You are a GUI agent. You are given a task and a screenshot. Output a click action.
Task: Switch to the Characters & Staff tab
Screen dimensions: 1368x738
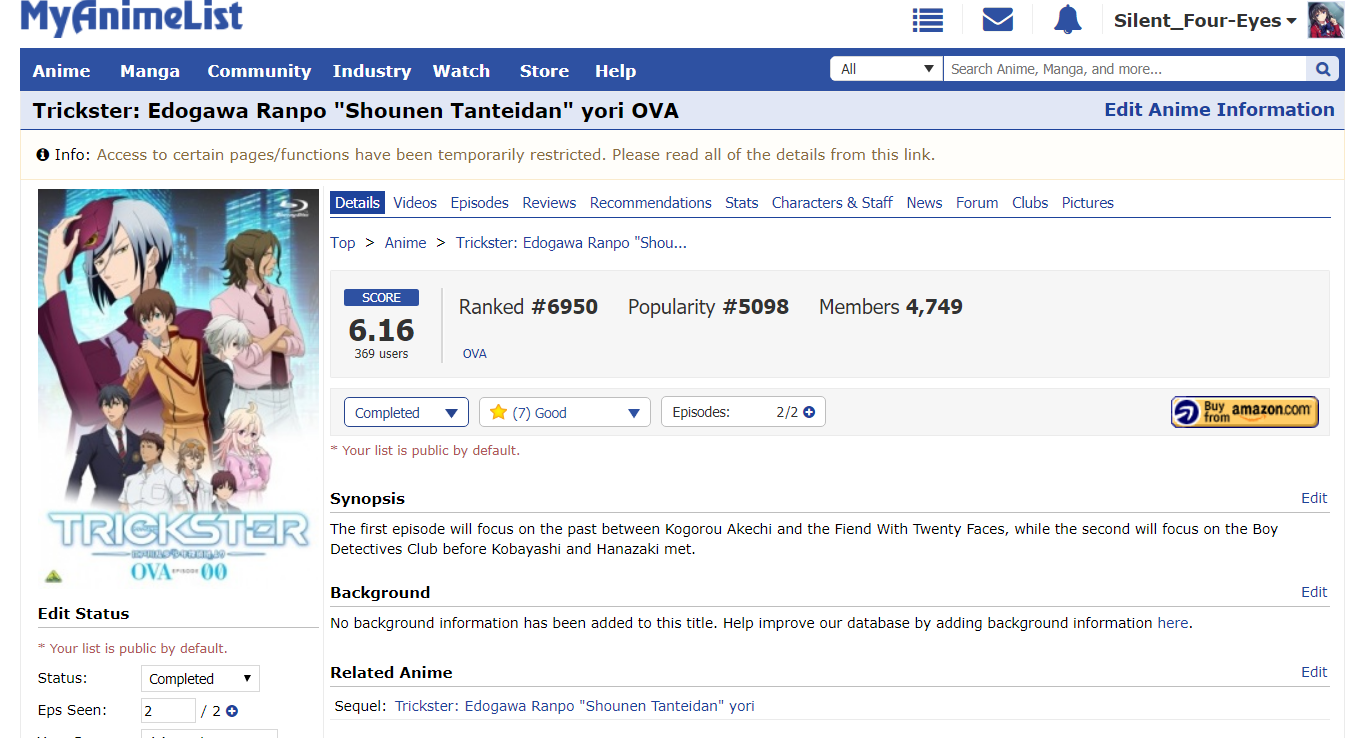832,203
